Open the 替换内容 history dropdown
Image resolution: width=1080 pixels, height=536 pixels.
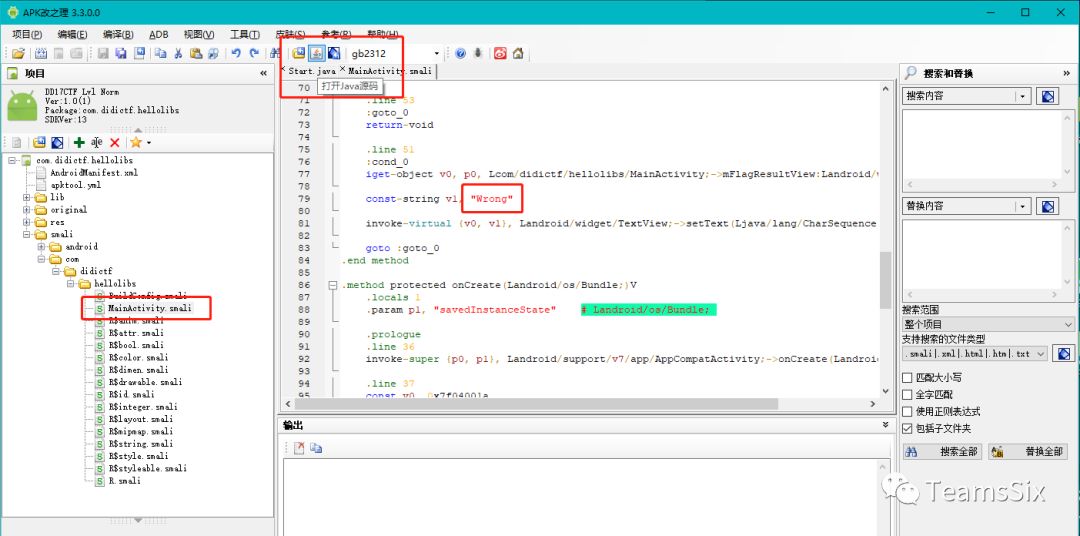[x=1023, y=206]
